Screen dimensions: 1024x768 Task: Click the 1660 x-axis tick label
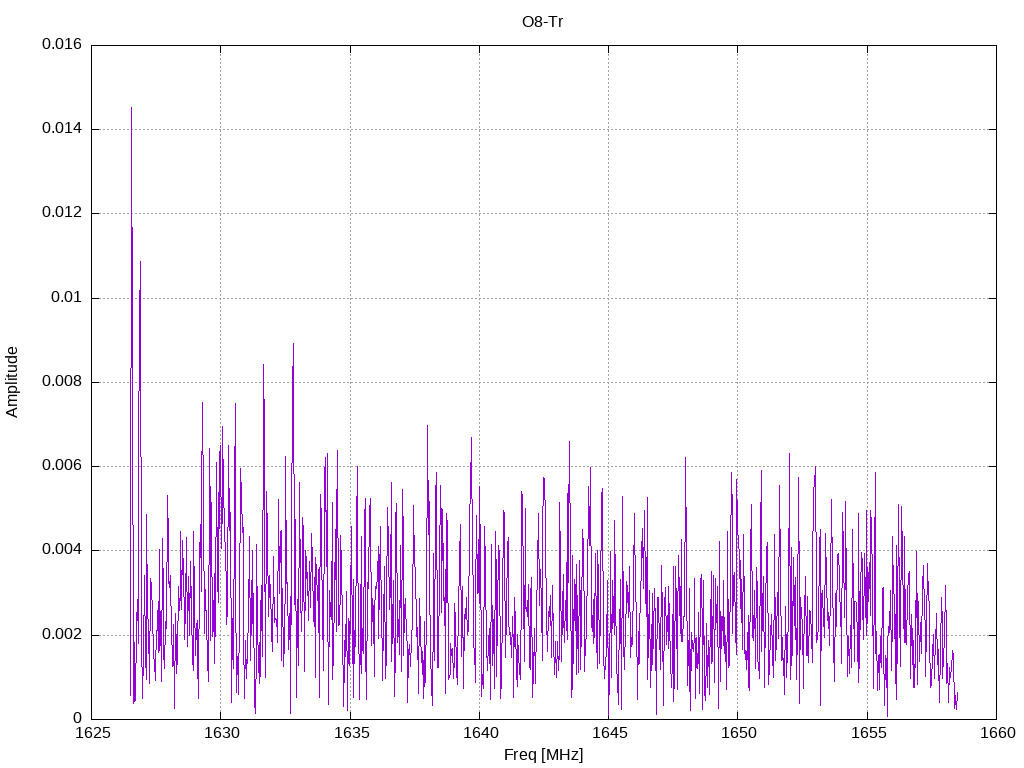(996, 733)
